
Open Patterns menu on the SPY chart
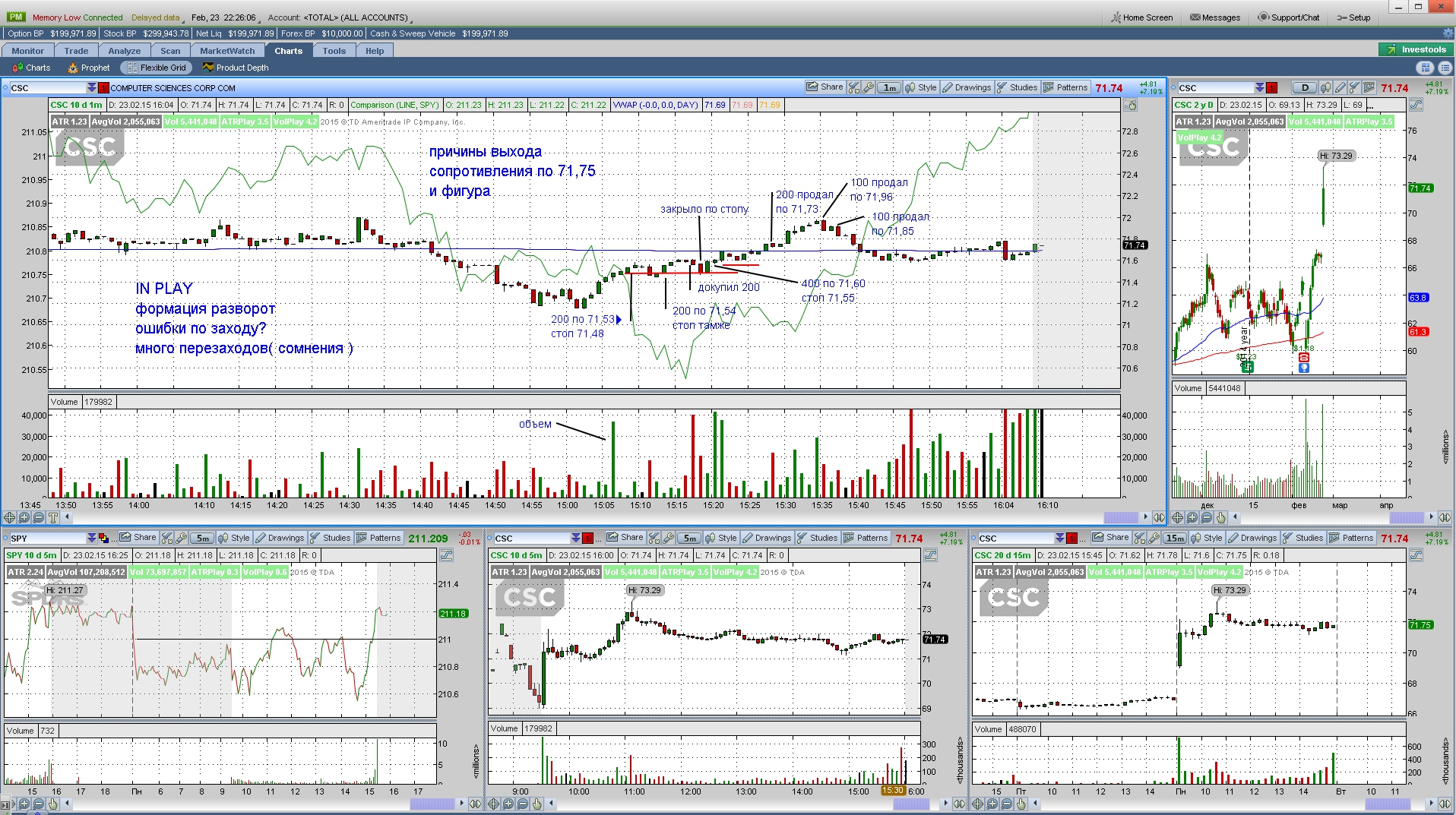pyautogui.click(x=378, y=538)
